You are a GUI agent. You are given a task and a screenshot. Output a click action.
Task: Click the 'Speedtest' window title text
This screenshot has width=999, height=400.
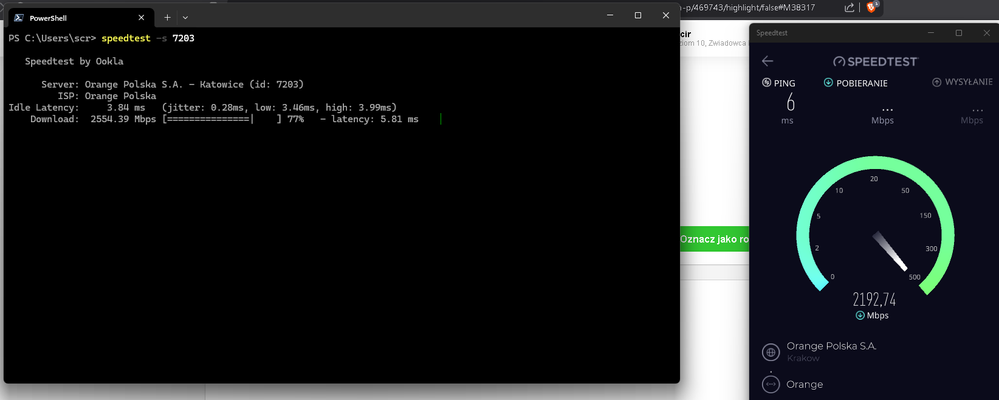point(772,32)
